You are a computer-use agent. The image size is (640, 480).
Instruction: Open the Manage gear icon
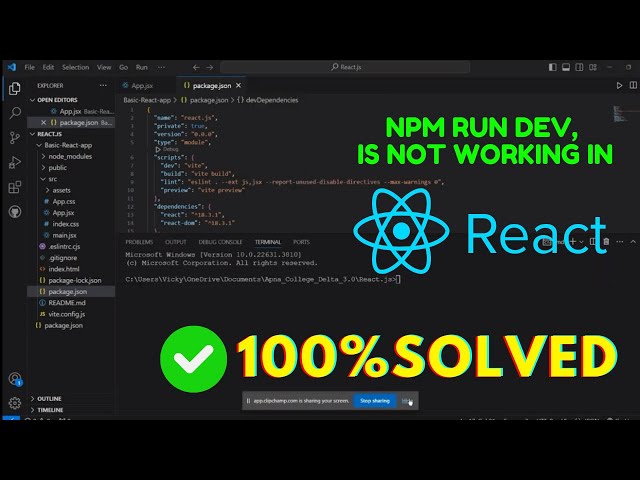point(15,403)
